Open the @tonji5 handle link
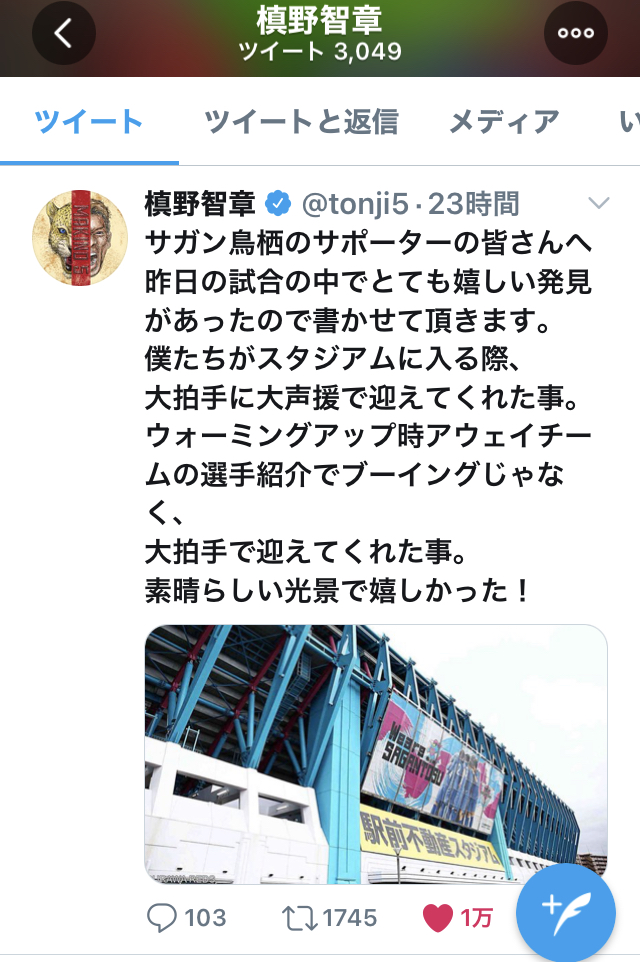The height and width of the screenshot is (962, 640). tap(355, 204)
